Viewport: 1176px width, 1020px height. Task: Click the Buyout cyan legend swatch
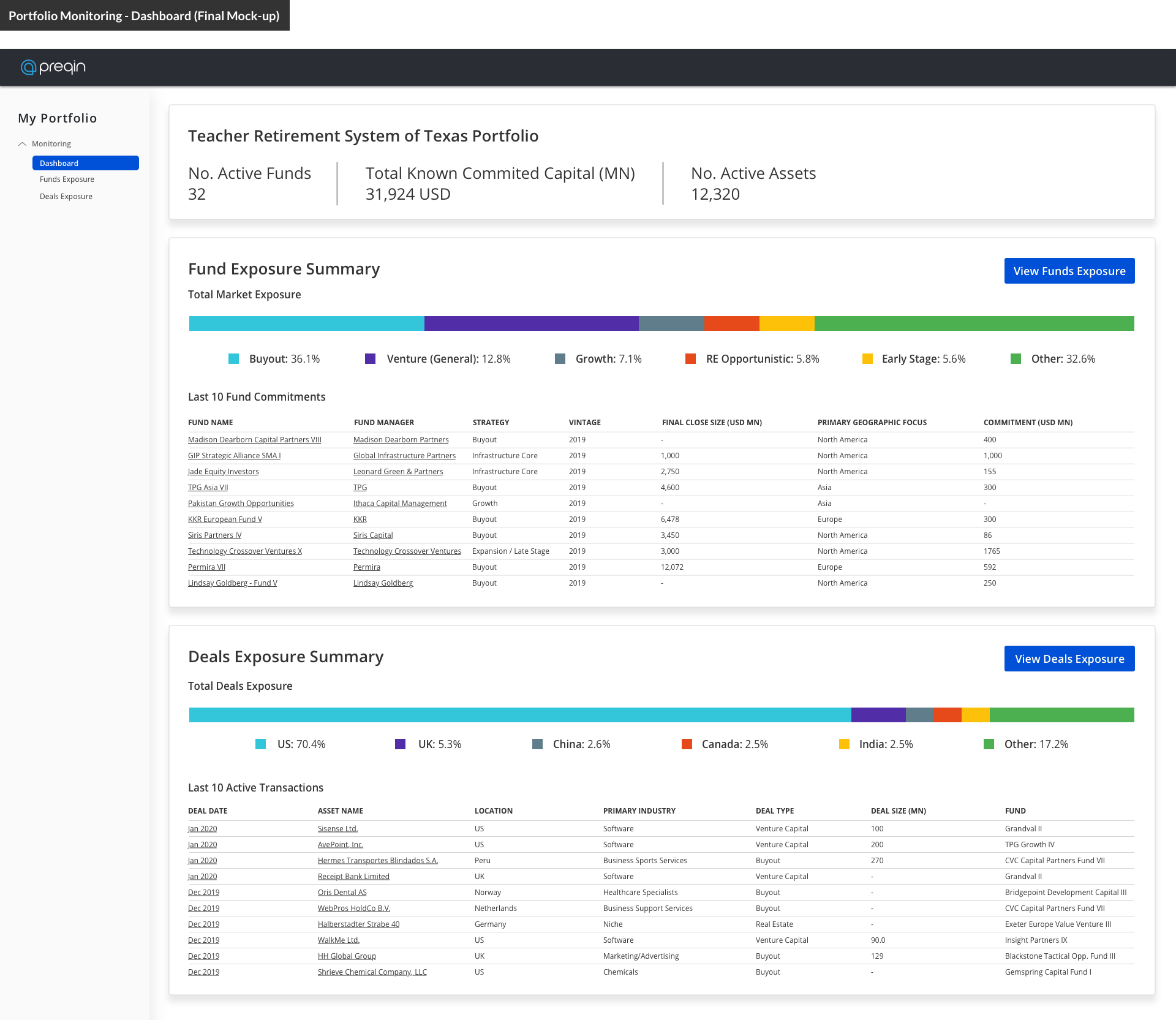coord(233,359)
